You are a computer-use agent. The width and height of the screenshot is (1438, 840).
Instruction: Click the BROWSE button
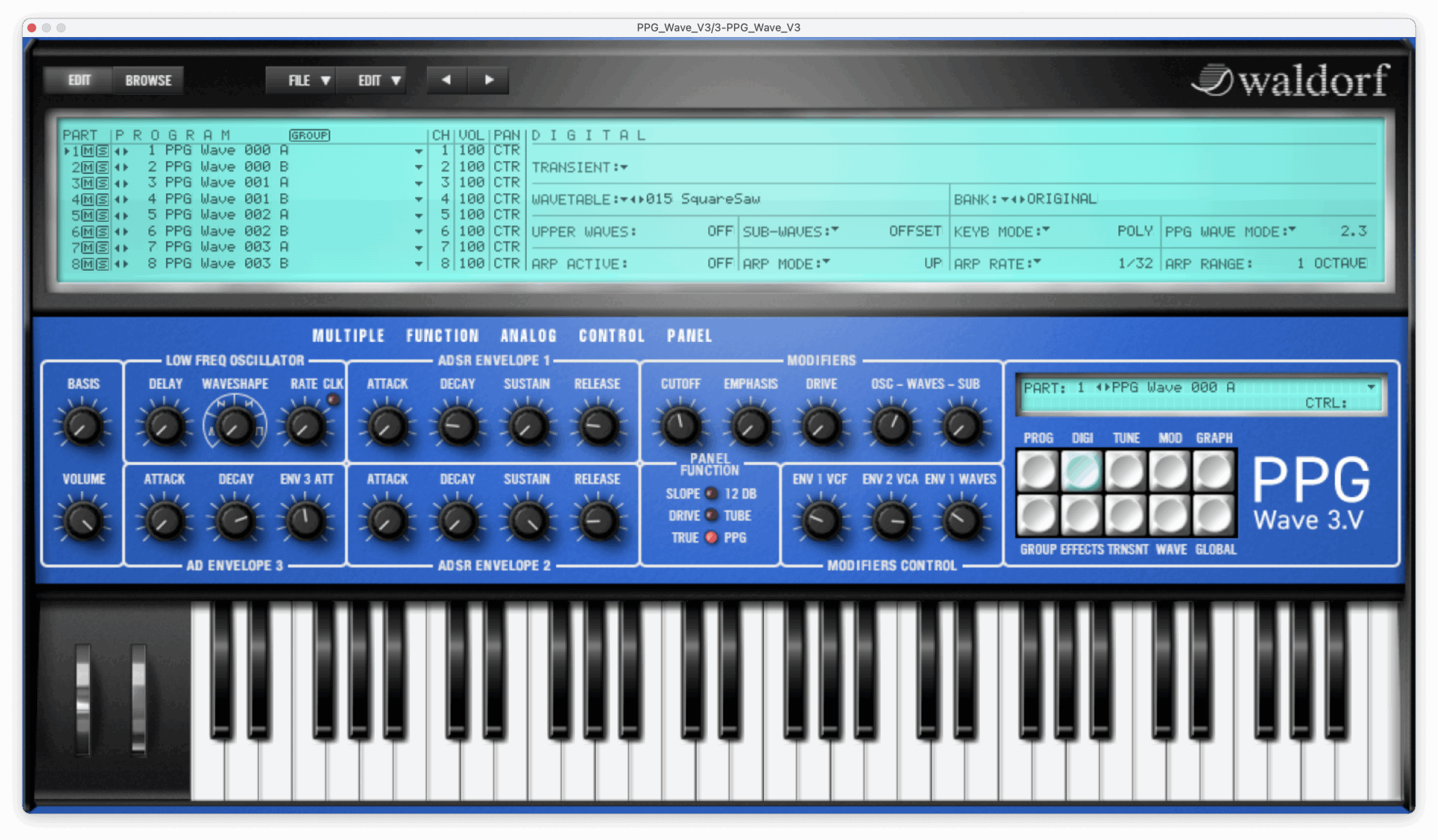coord(148,80)
